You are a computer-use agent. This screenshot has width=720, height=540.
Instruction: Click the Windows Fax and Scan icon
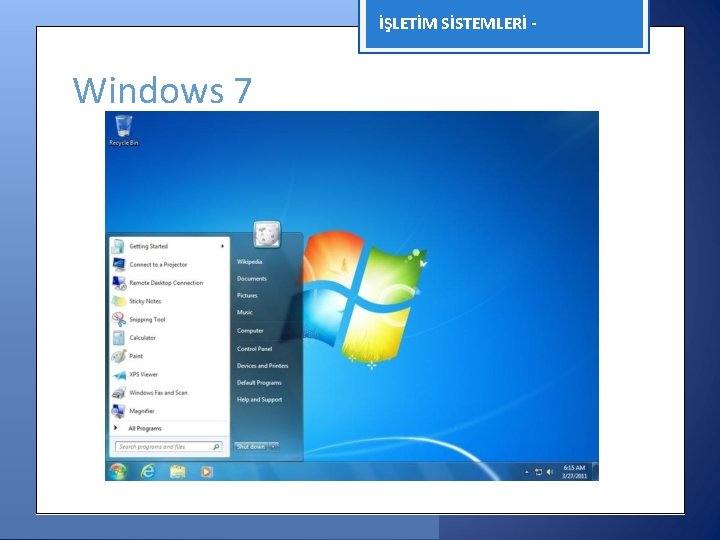118,393
